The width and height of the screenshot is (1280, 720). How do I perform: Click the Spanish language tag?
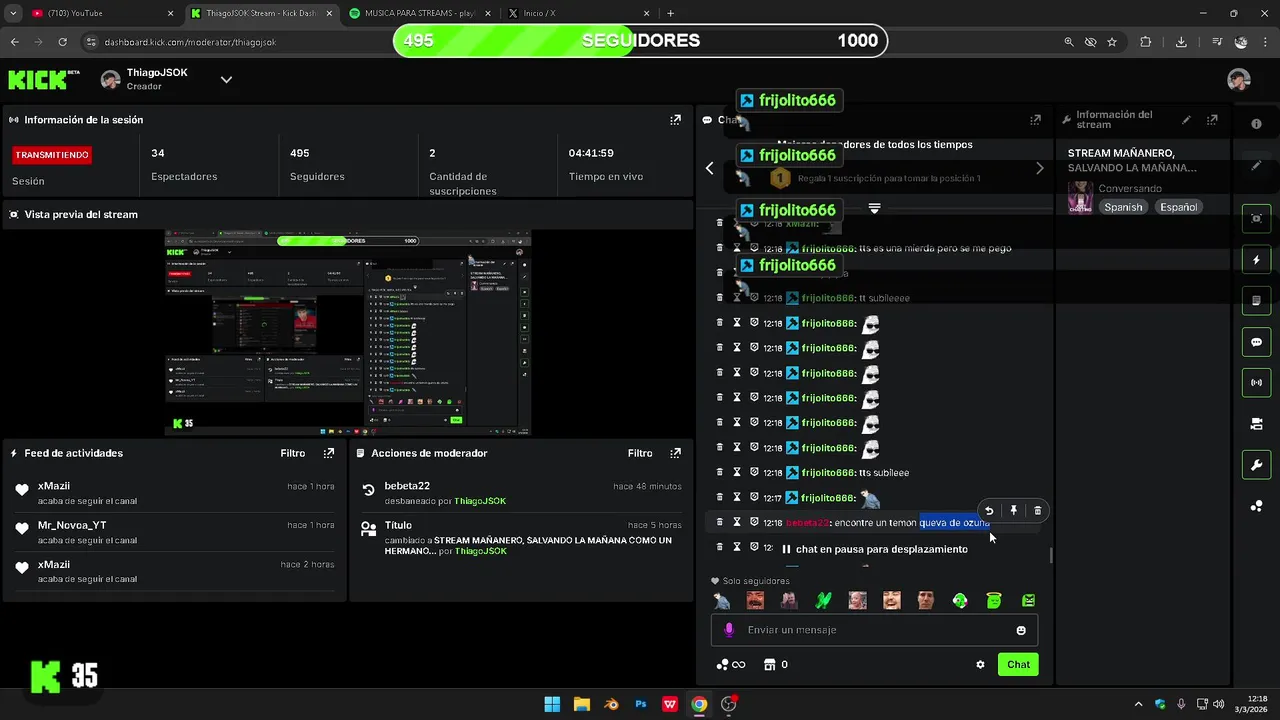[x=1123, y=207]
